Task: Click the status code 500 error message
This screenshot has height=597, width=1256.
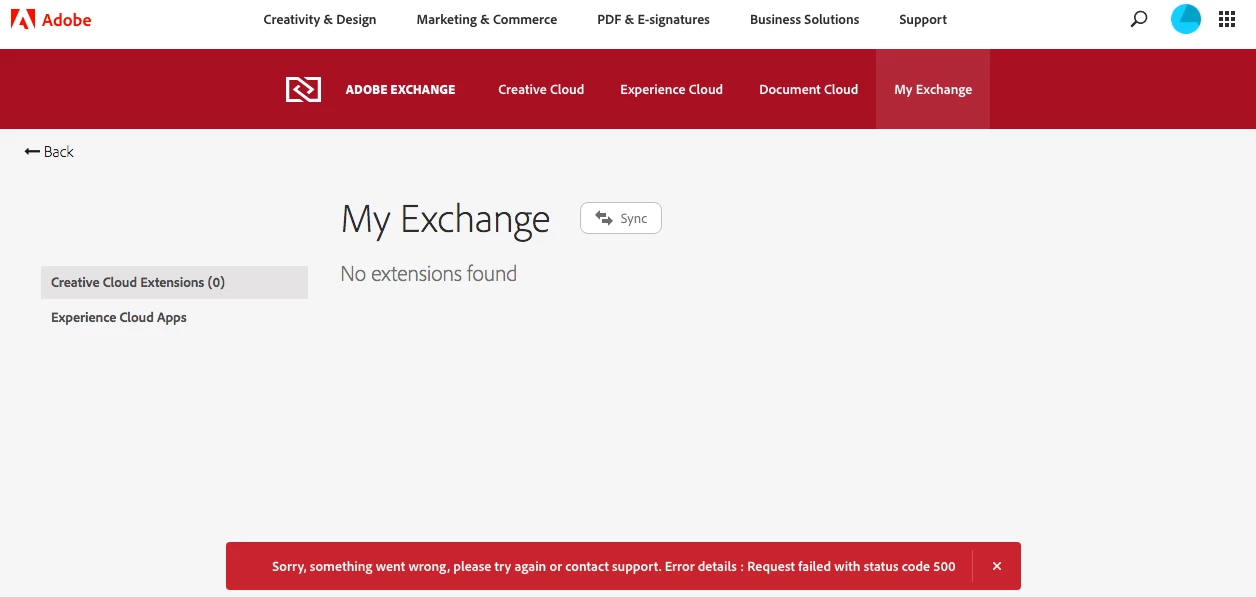Action: [x=613, y=566]
